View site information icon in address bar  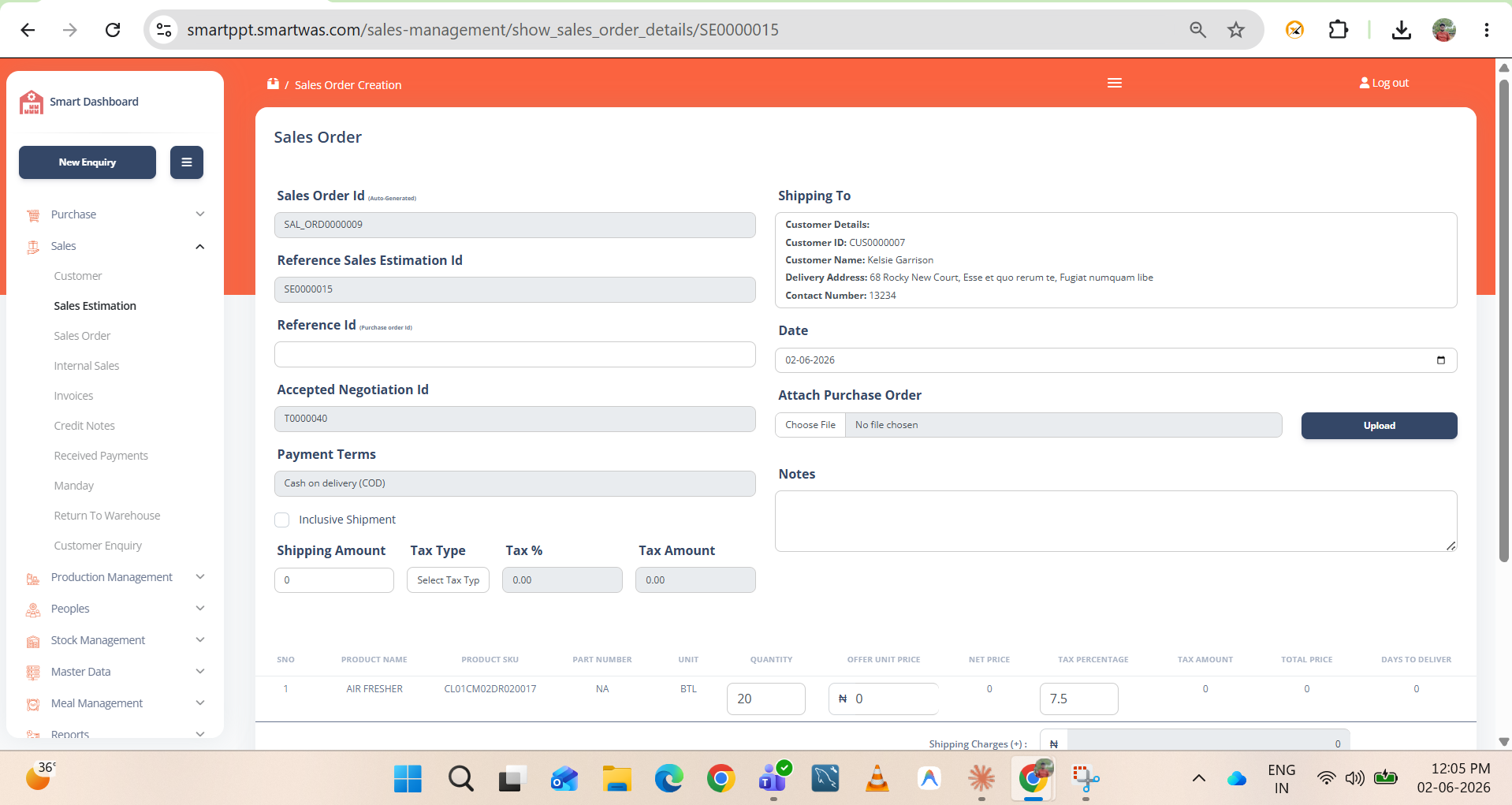(x=164, y=30)
